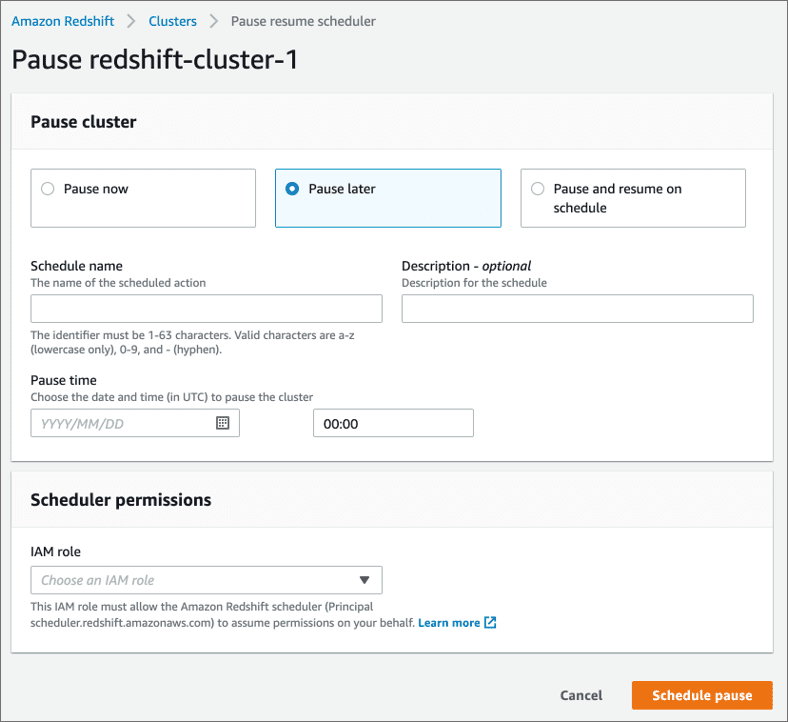The height and width of the screenshot is (722, 788).
Task: Choose Pause and resume on schedule
Action: [538, 189]
